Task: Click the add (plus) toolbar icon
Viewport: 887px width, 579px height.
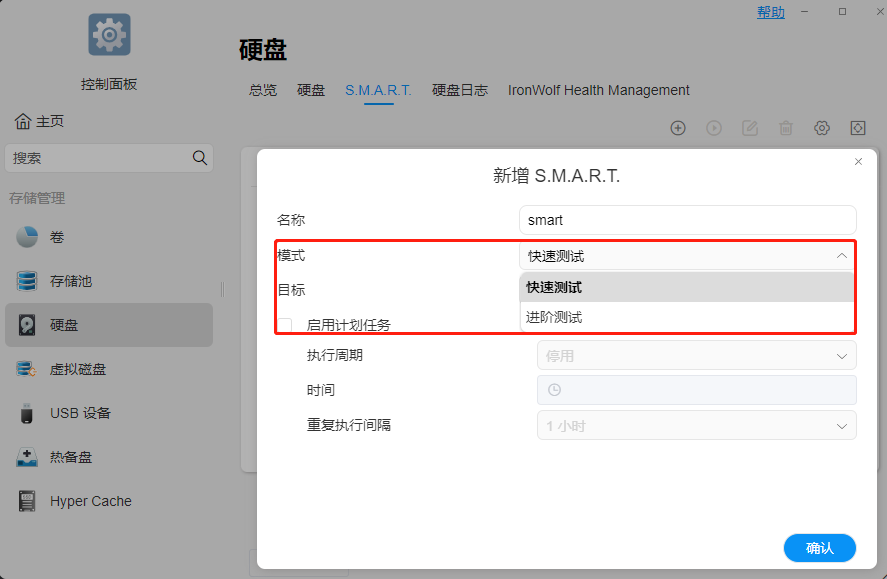Action: (678, 128)
